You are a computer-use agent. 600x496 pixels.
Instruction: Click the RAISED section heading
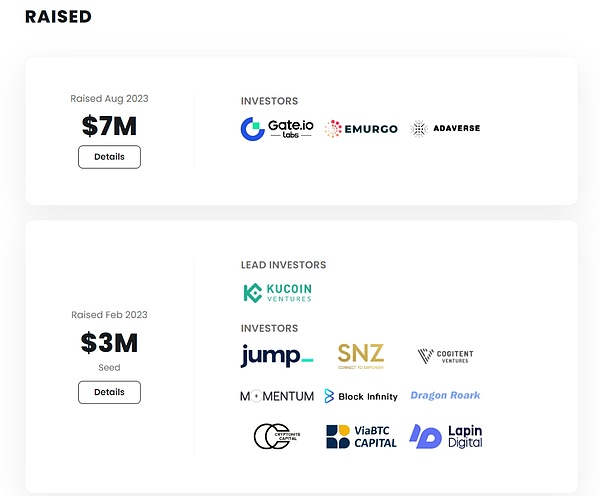(x=58, y=17)
